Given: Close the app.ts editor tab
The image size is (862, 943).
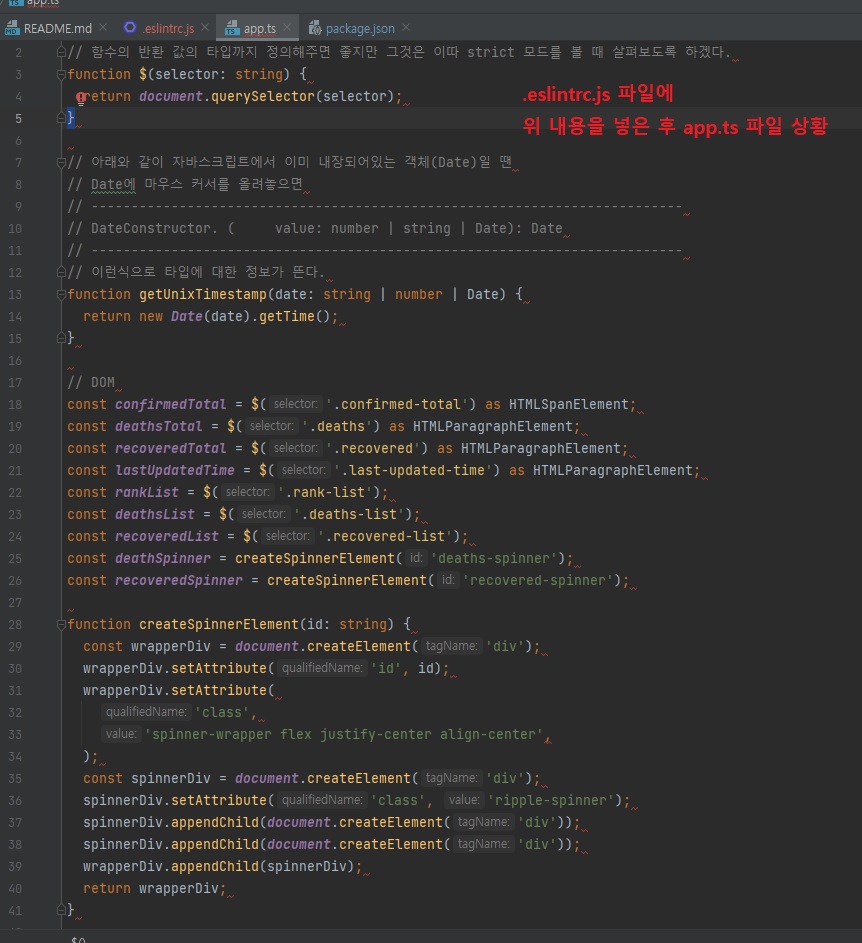Looking at the screenshot, I should click(287, 29).
